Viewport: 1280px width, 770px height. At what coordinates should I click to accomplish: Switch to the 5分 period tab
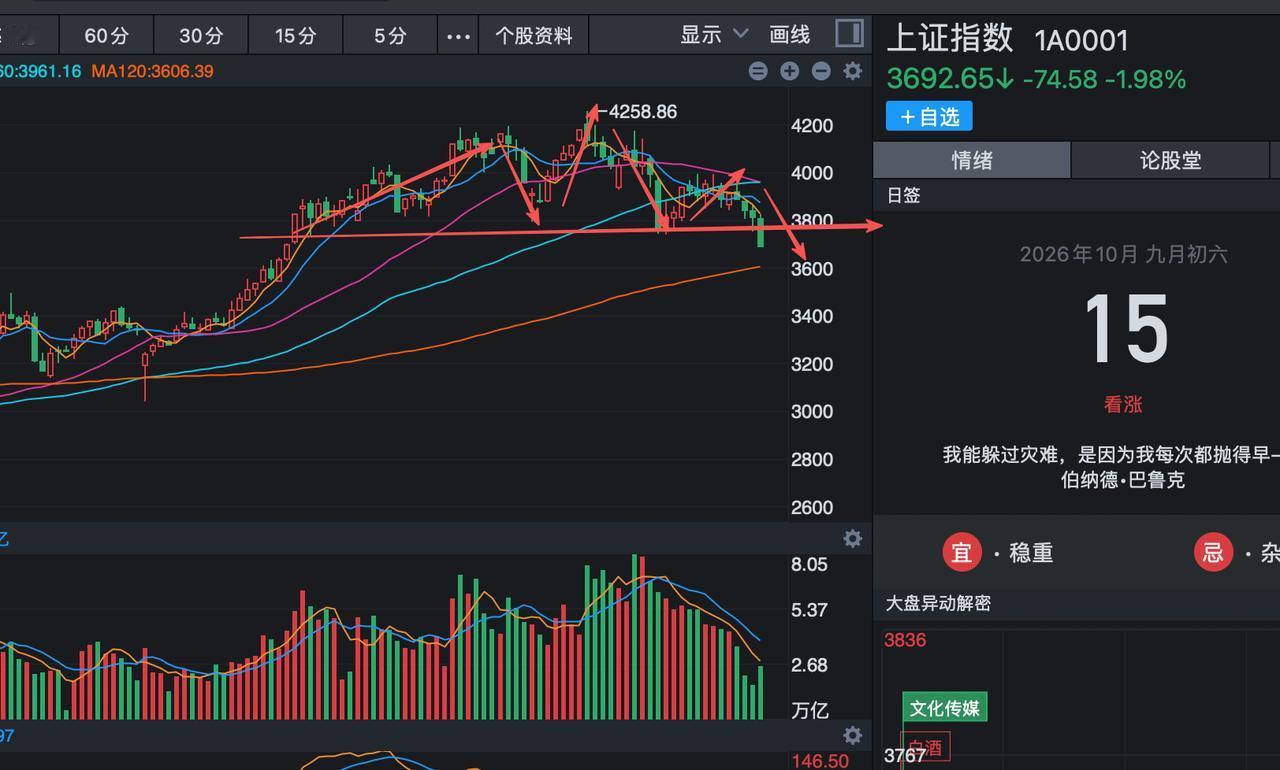click(391, 36)
